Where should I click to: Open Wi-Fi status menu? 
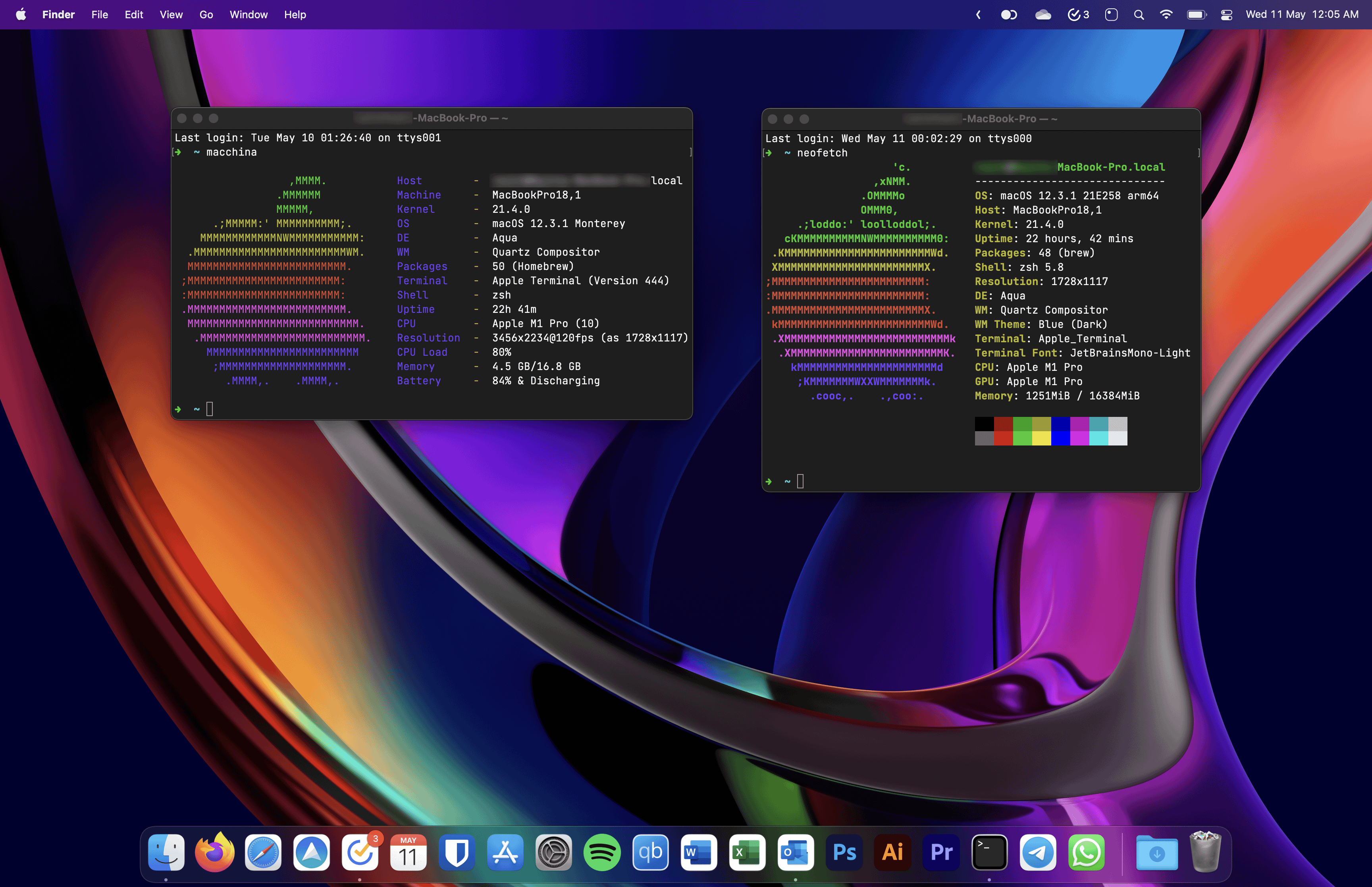point(1166,15)
